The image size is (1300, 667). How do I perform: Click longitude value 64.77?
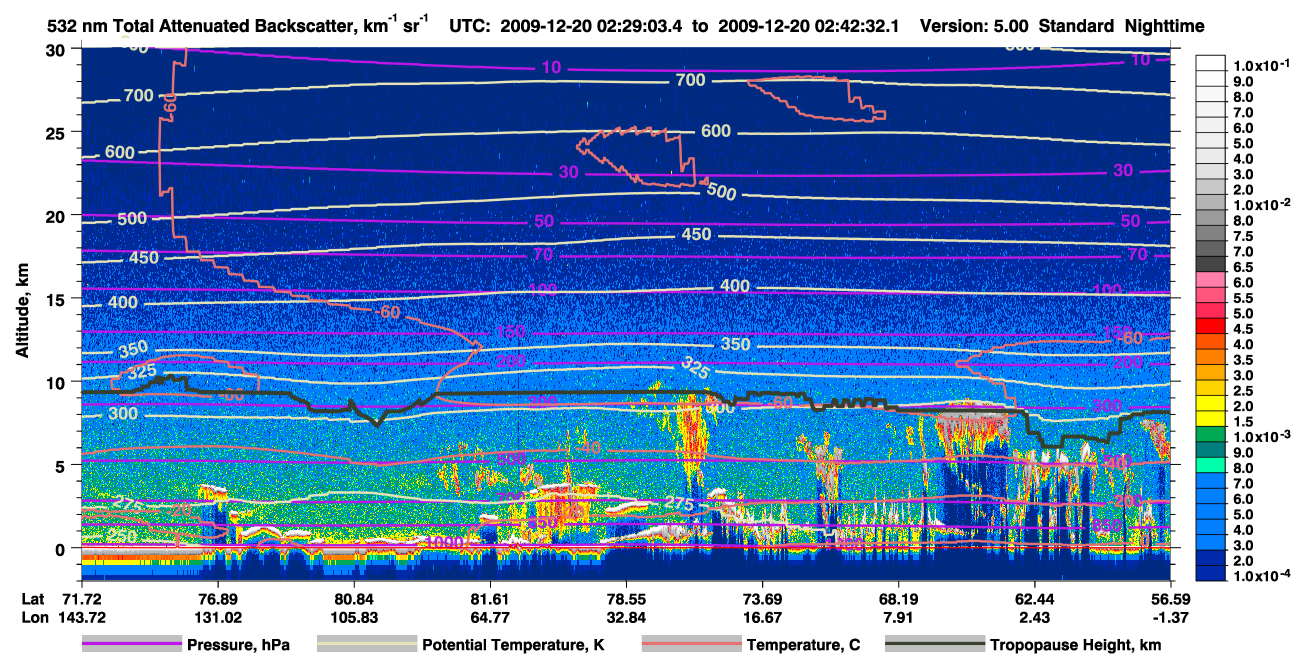tap(490, 617)
